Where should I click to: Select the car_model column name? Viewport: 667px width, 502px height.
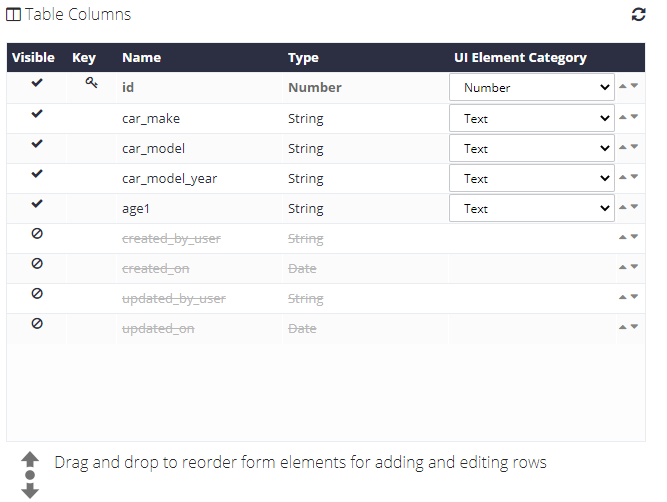(153, 148)
